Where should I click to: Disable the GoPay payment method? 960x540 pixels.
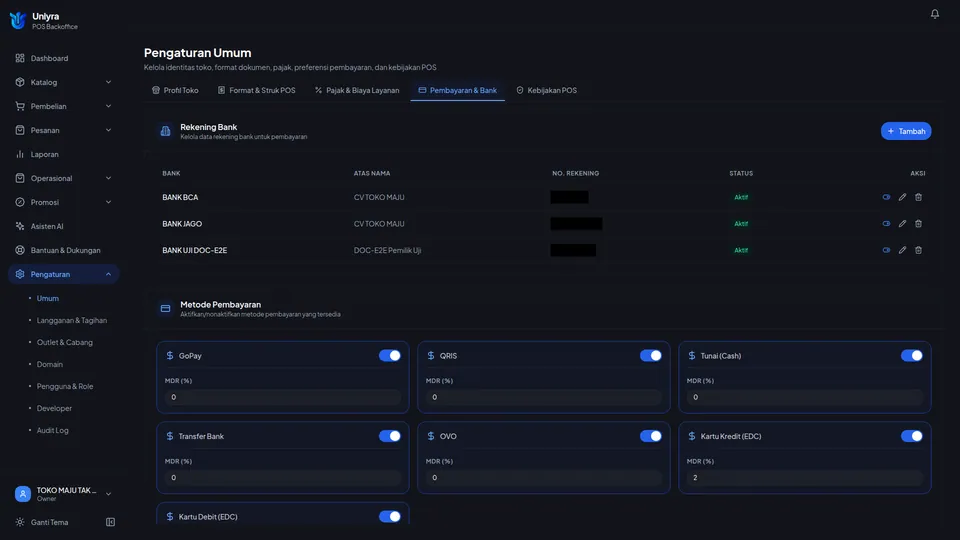(389, 356)
